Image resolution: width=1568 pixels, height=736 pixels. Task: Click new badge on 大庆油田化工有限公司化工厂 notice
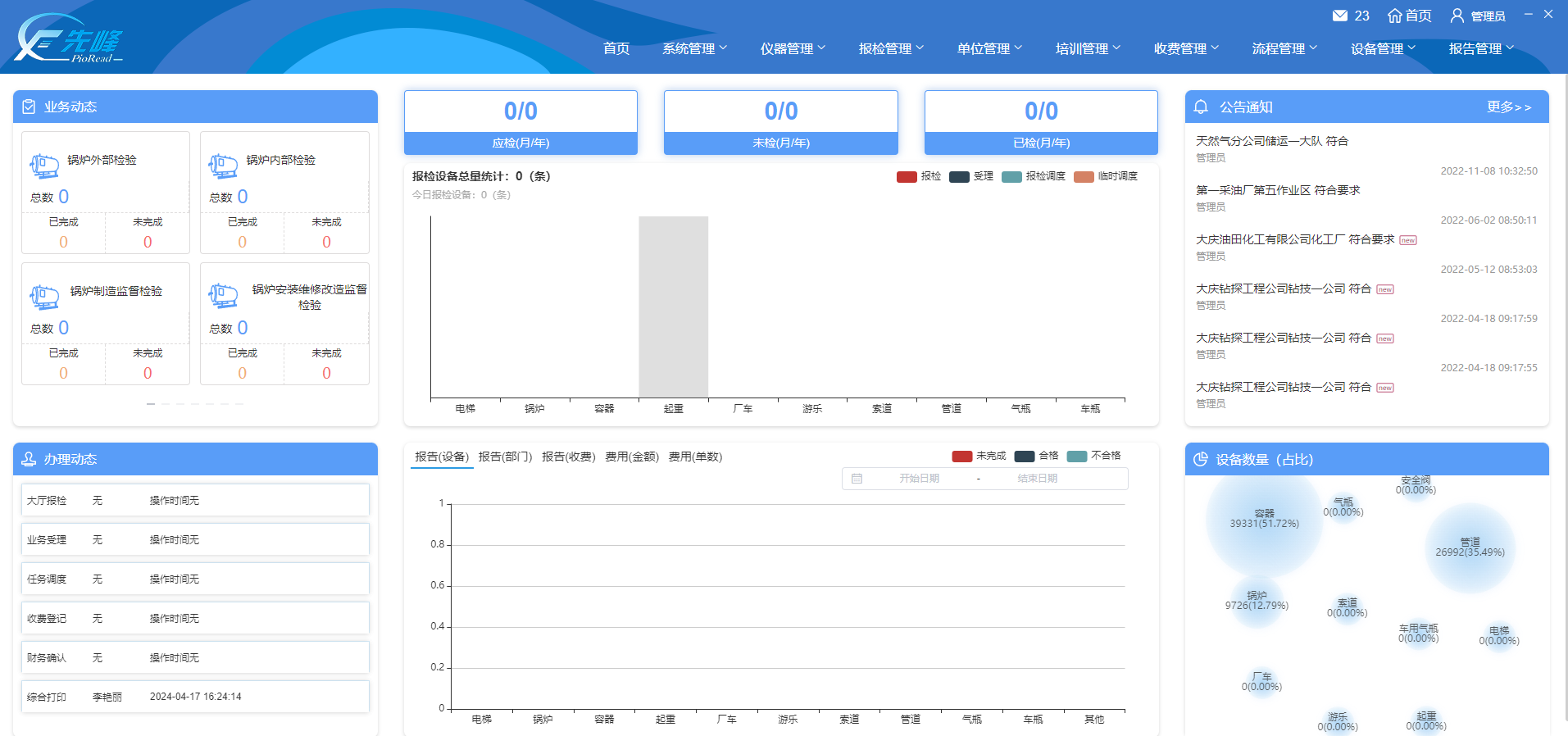(1408, 240)
